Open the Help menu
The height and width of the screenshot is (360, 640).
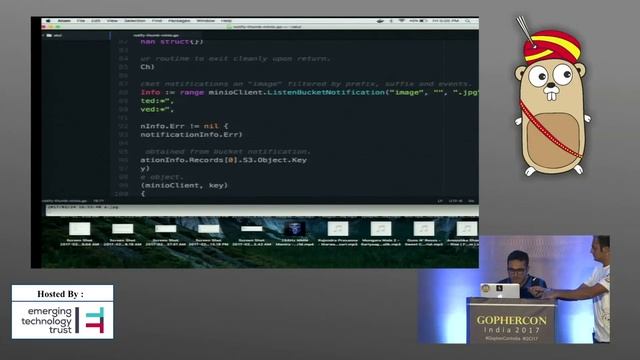pyautogui.click(x=226, y=20)
